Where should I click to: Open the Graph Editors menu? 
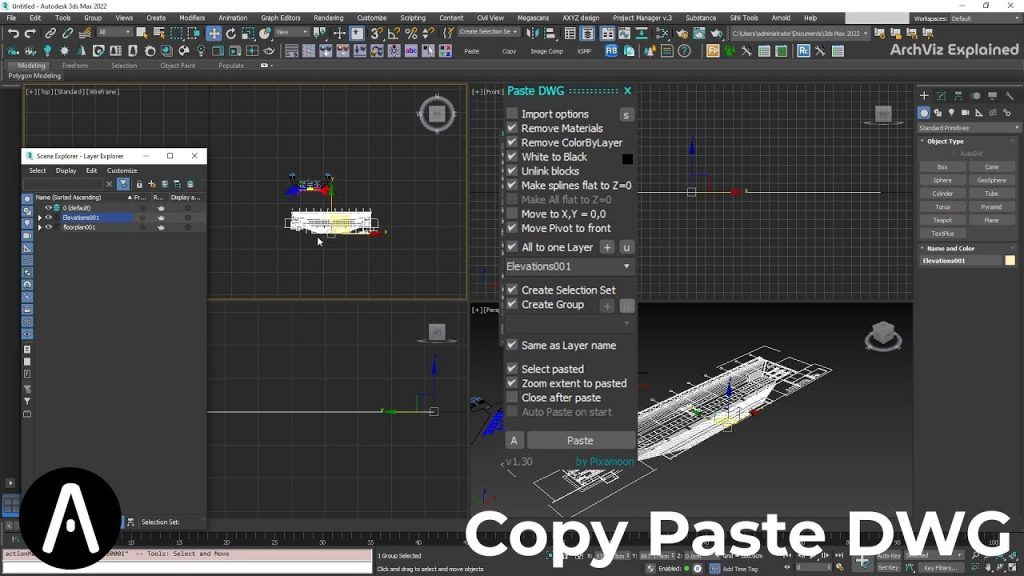(280, 18)
